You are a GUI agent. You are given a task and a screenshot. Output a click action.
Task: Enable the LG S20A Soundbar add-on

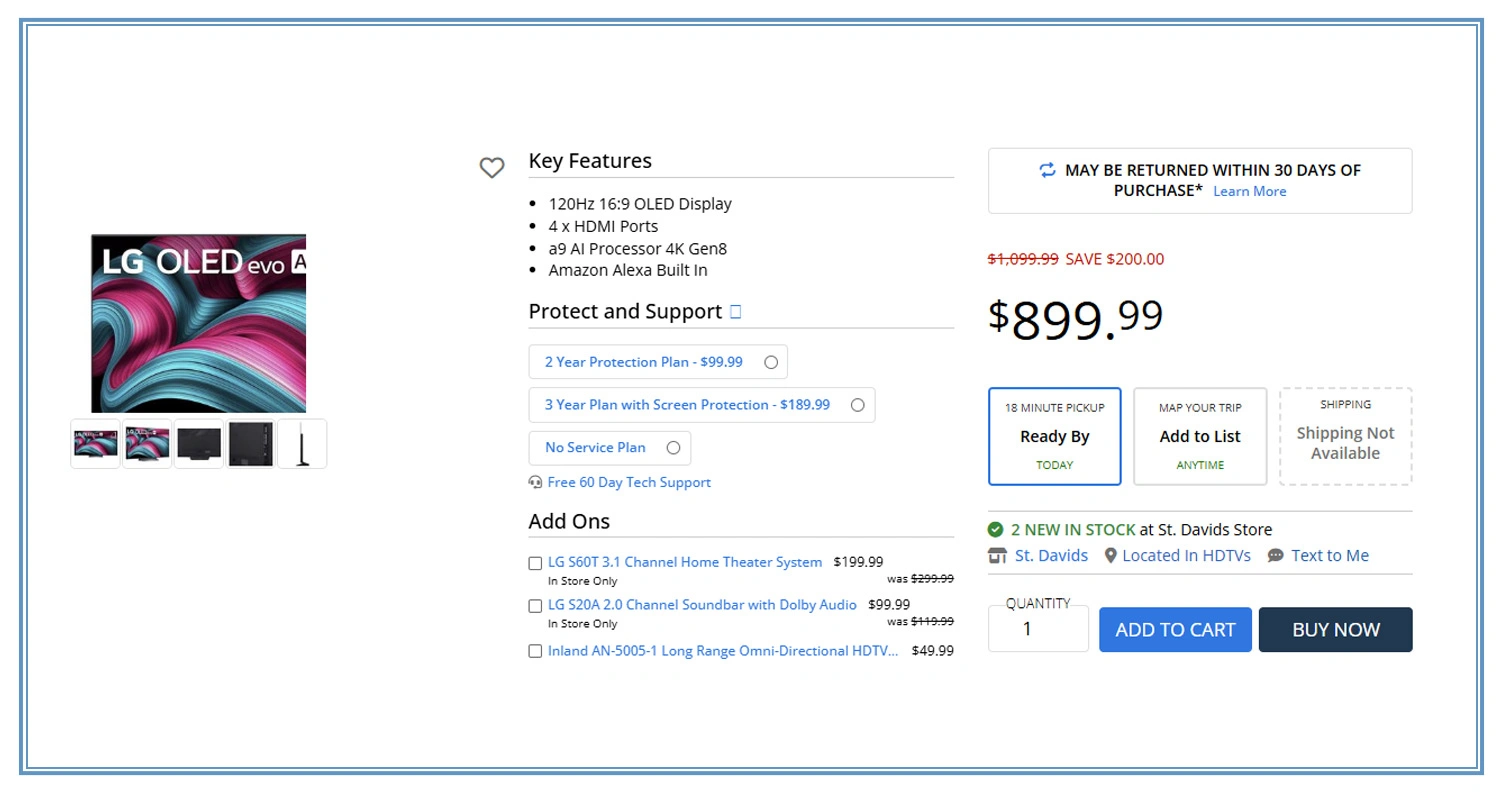535,606
